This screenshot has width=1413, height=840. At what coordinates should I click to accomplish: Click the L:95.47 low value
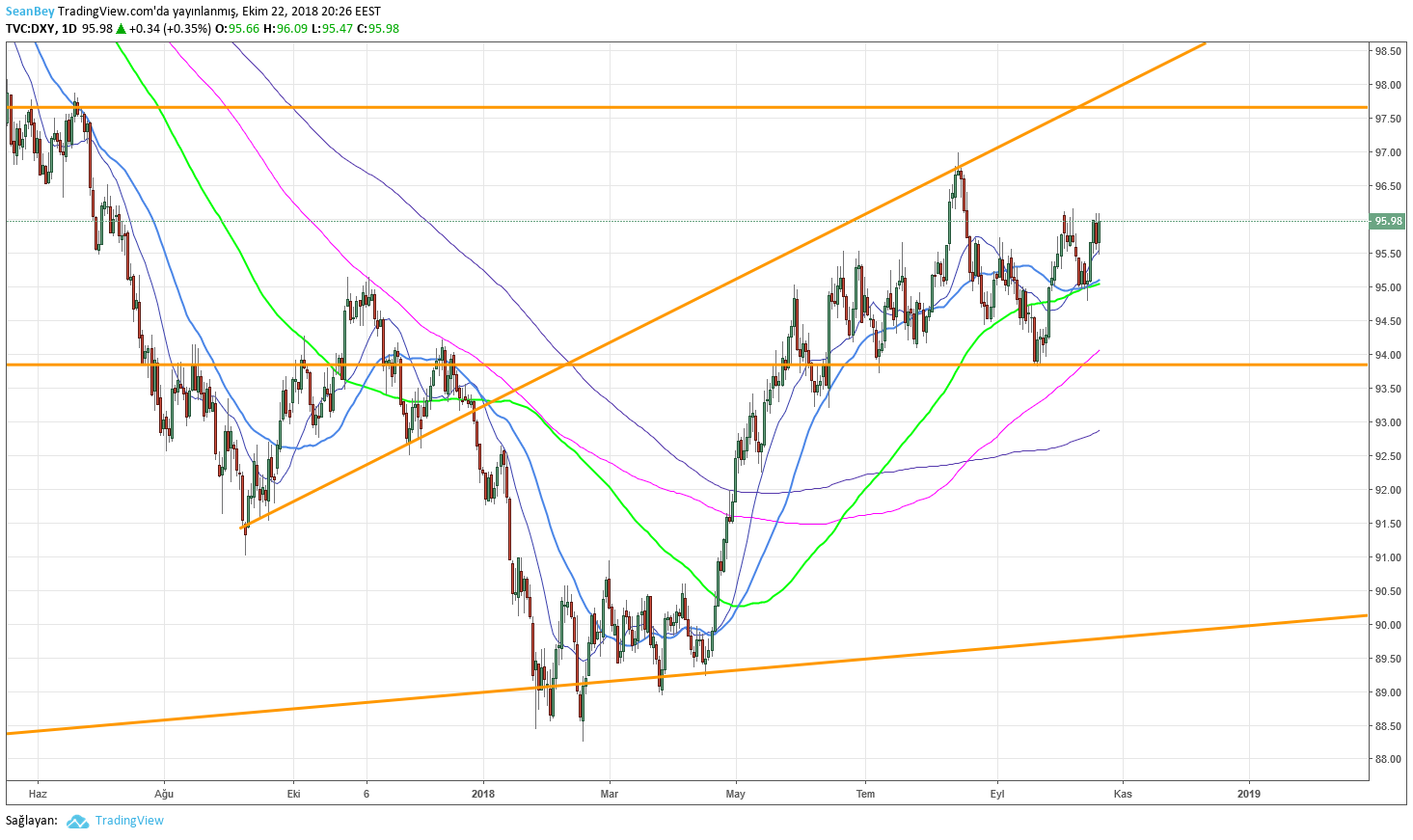[x=333, y=29]
